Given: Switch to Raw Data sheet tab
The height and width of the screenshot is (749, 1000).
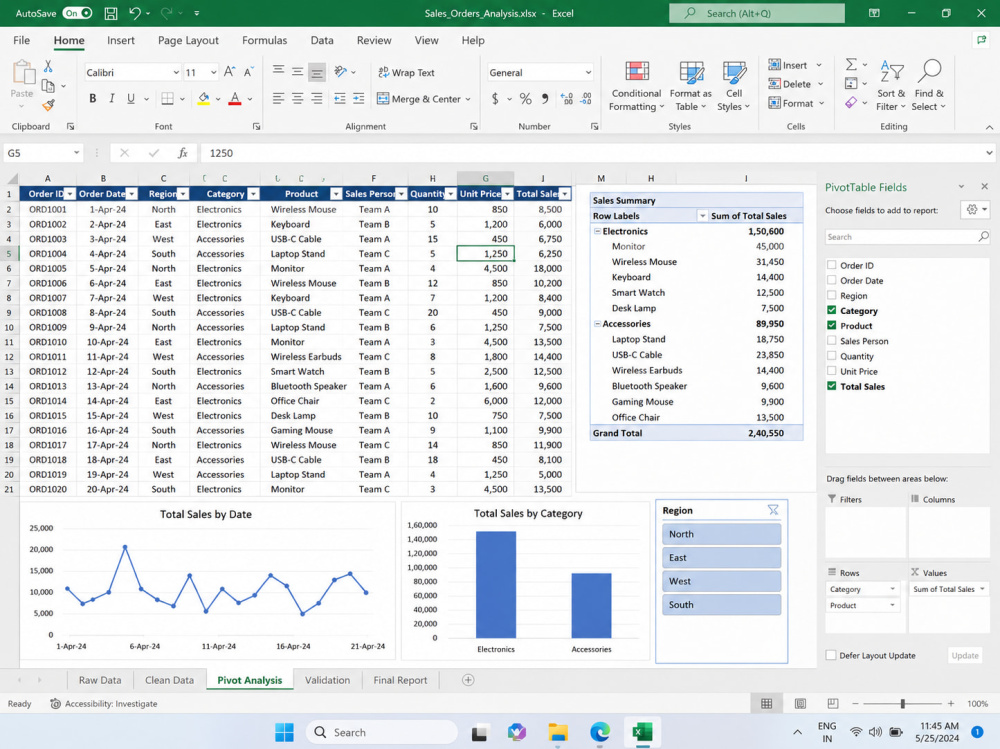Looking at the screenshot, I should [x=99, y=680].
